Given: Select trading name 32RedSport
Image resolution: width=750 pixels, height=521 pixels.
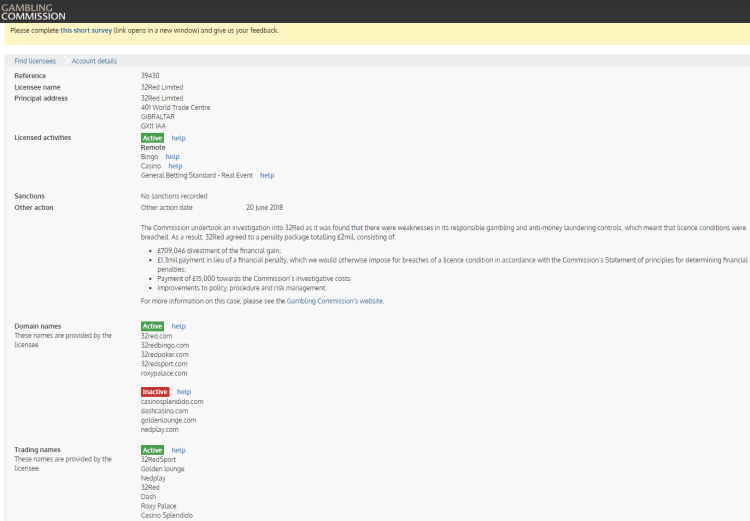Looking at the screenshot, I should [158, 460].
